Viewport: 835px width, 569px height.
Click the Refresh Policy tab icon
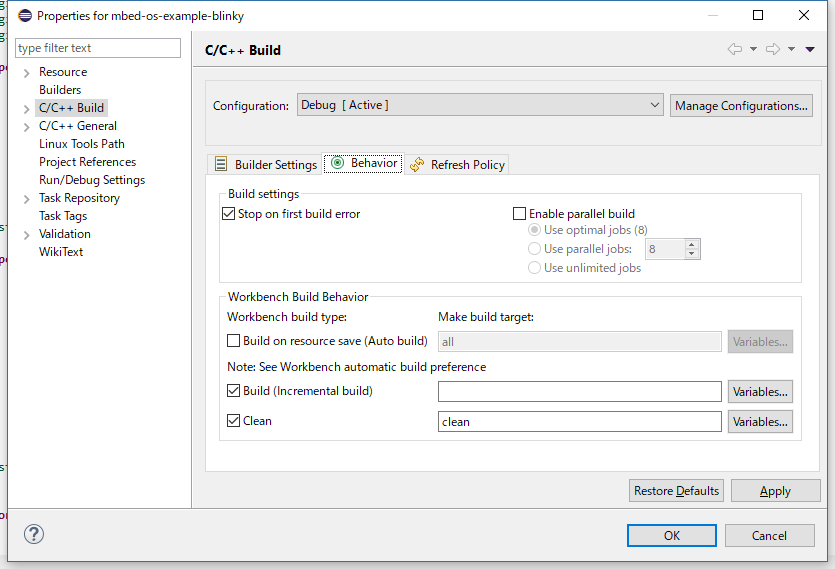[x=417, y=164]
